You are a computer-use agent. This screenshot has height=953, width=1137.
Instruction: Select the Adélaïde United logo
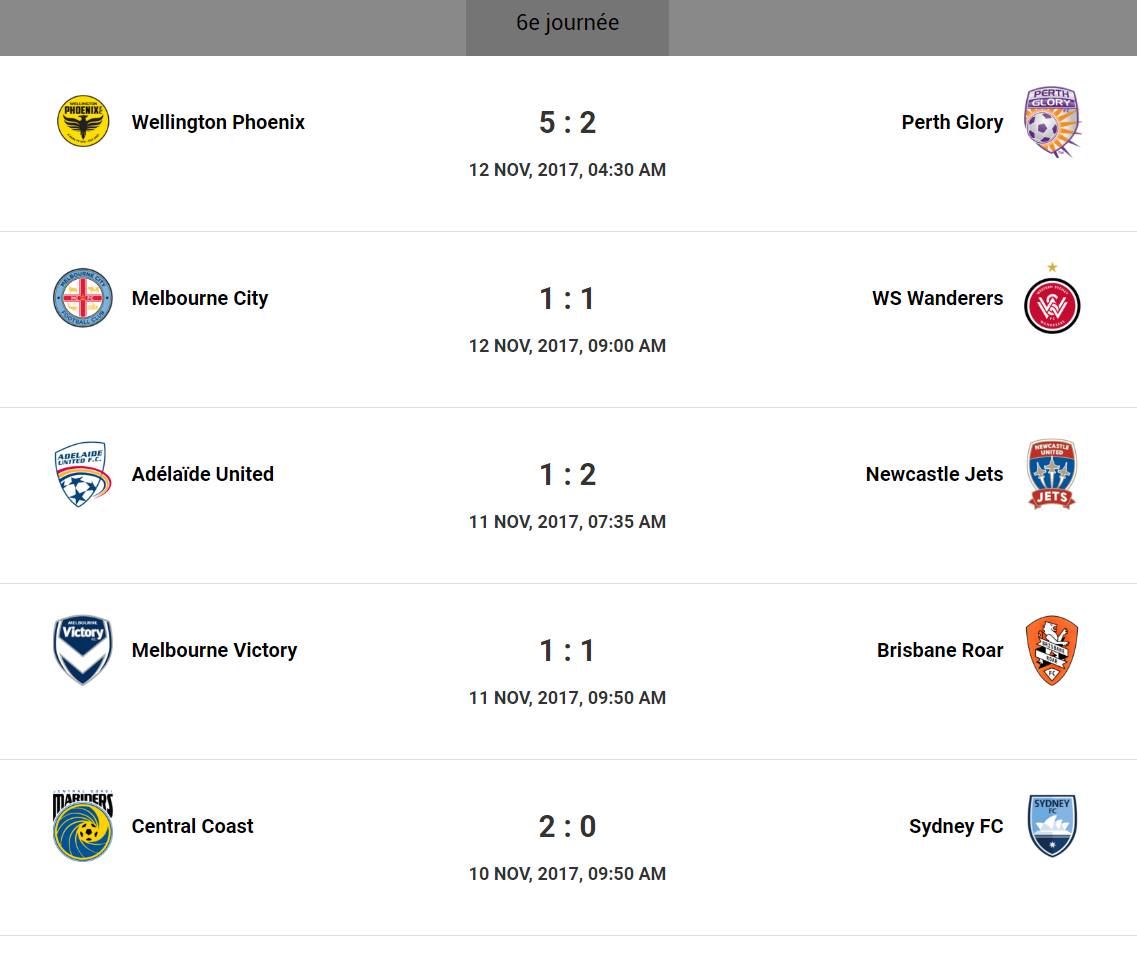(x=81, y=474)
